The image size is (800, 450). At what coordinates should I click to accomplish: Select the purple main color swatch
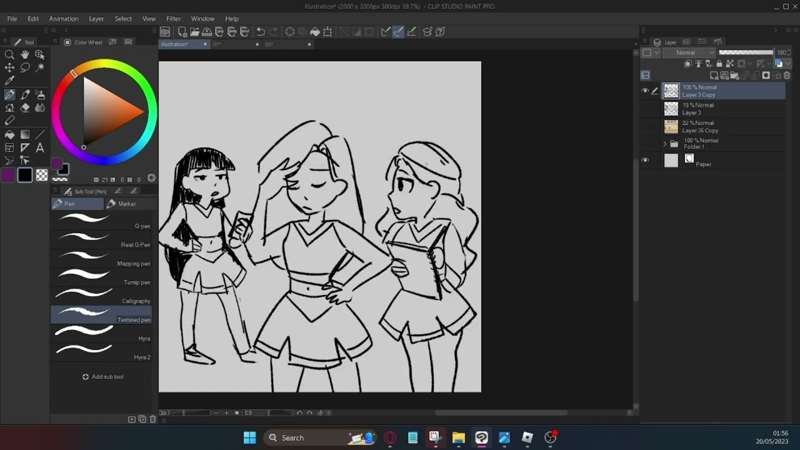(x=8, y=175)
